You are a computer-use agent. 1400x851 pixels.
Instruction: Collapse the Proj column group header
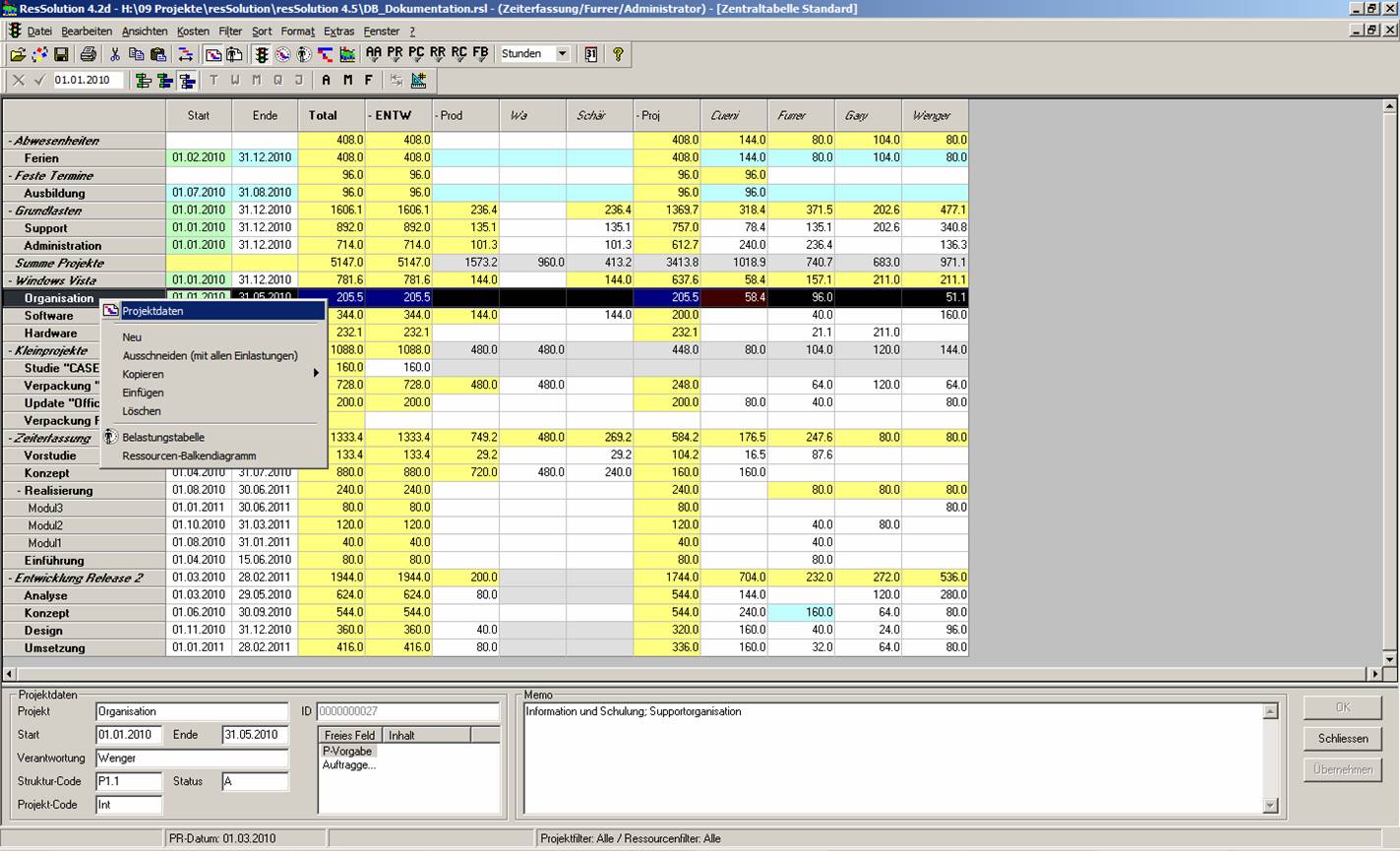point(639,115)
